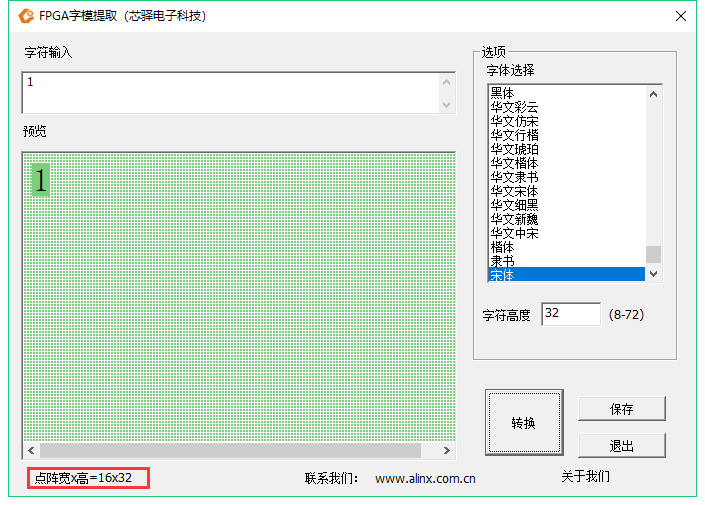Click the preview scroll right arrow
The width and height of the screenshot is (705, 505).
446,451
